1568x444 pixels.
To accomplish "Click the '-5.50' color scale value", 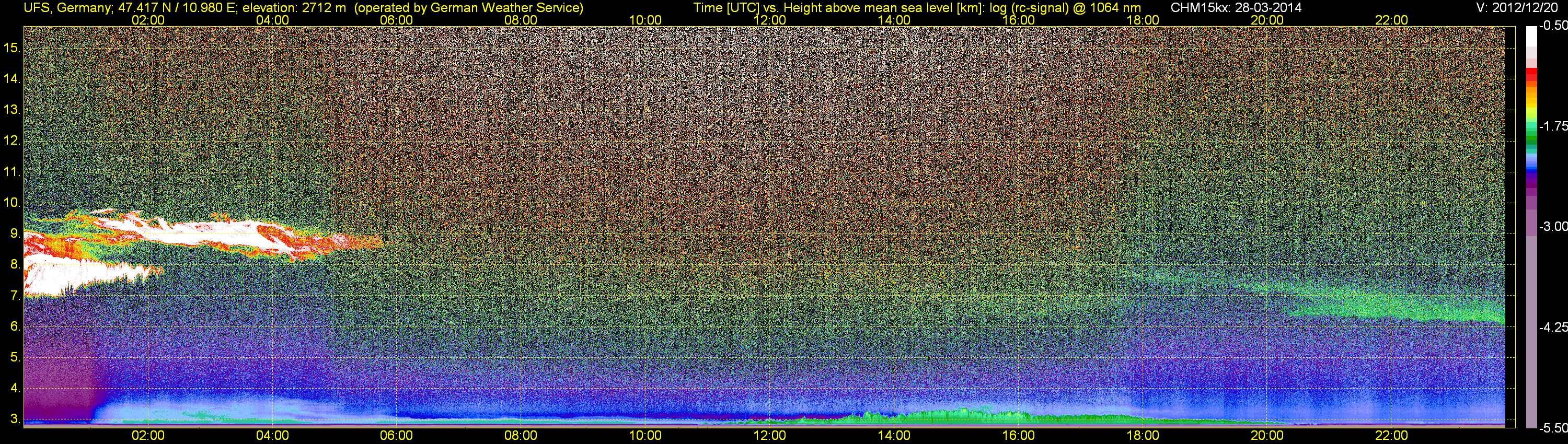I will click(1553, 428).
